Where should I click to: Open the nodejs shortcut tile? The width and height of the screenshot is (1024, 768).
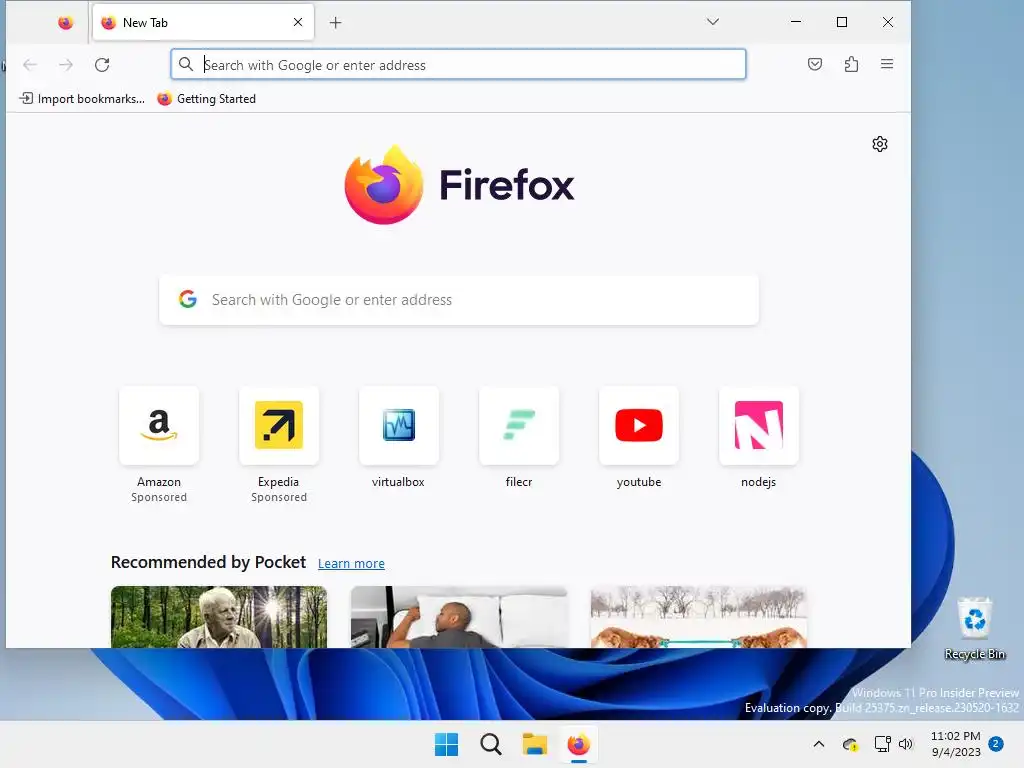(759, 426)
